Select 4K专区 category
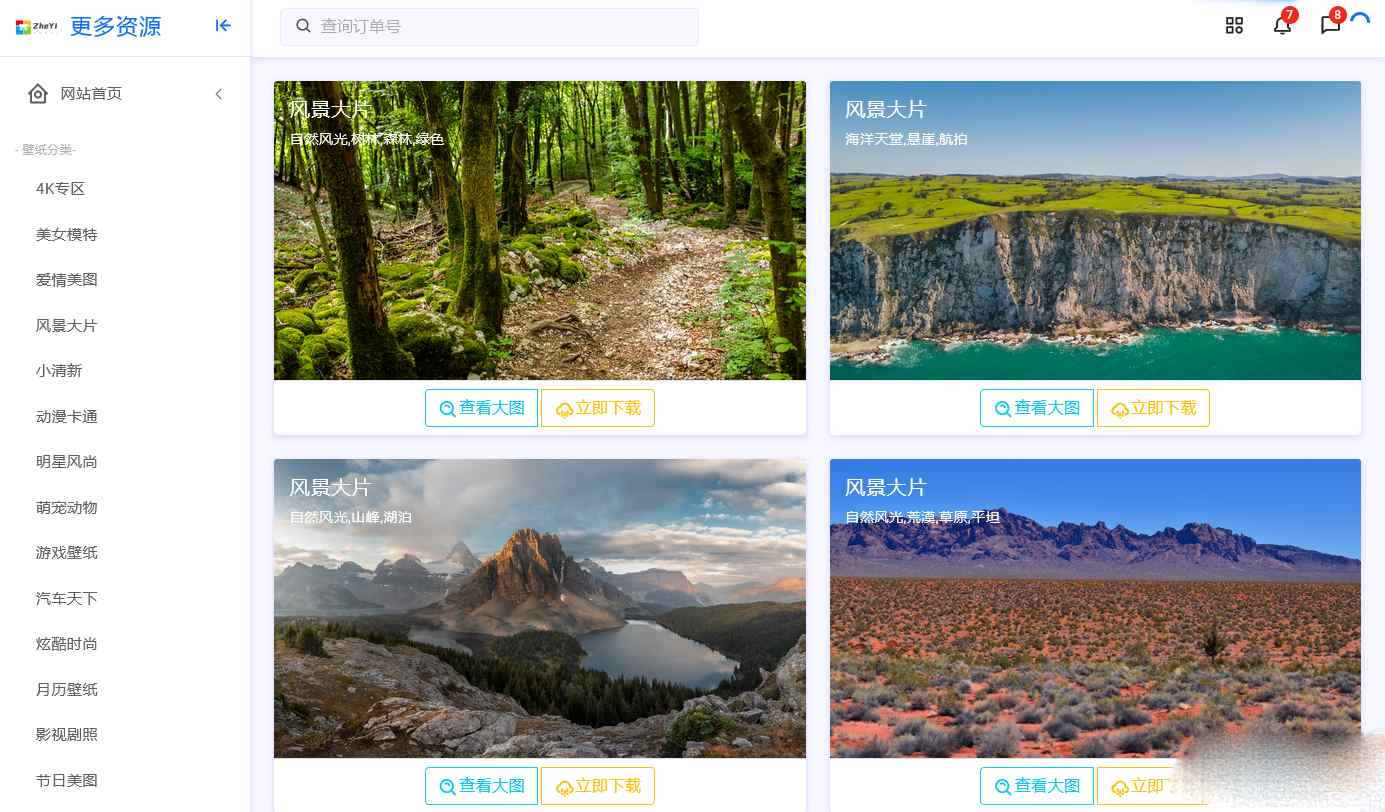Viewport: 1385px width, 812px height. click(61, 189)
